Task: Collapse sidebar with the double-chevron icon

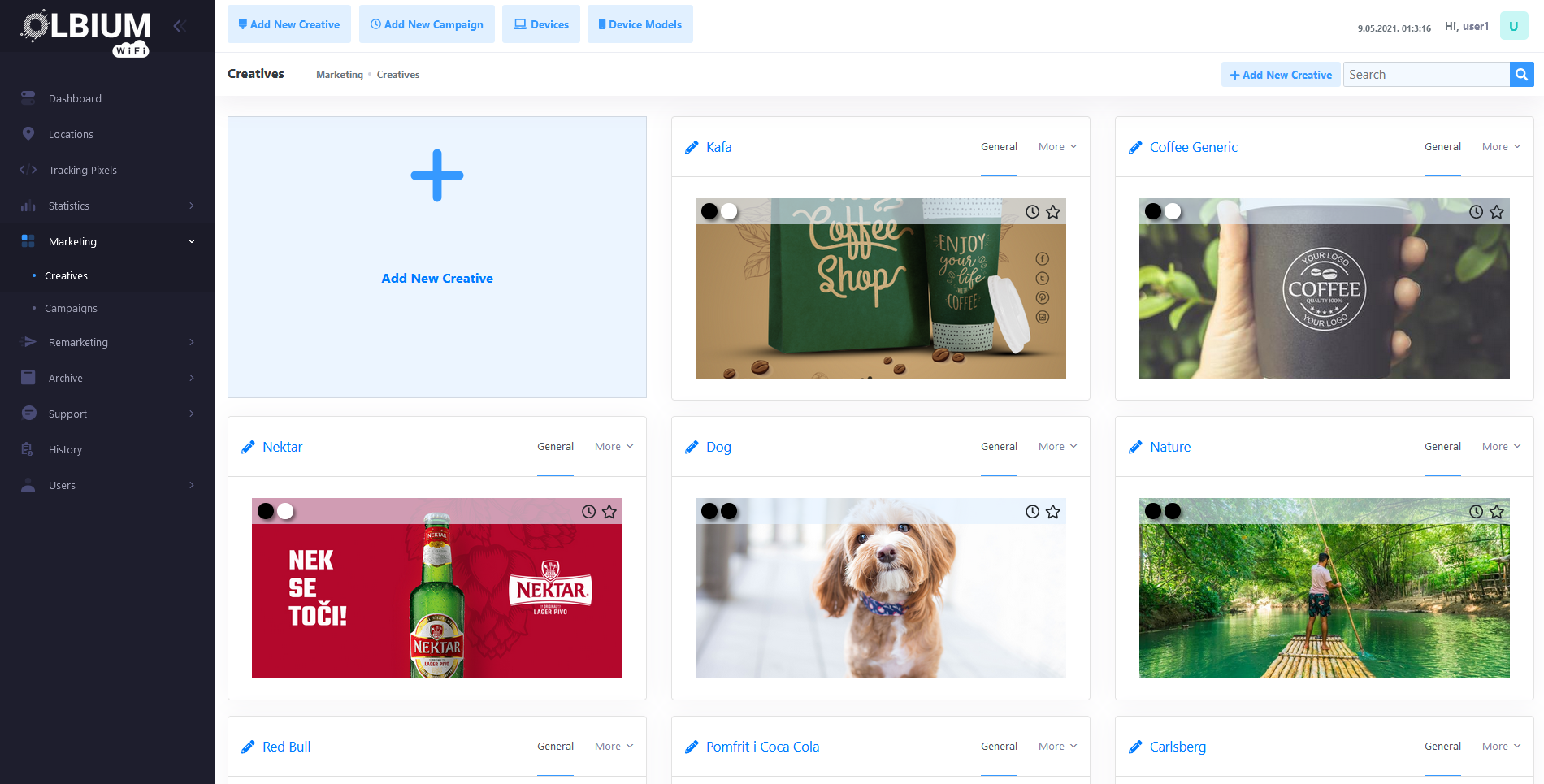Action: click(180, 26)
